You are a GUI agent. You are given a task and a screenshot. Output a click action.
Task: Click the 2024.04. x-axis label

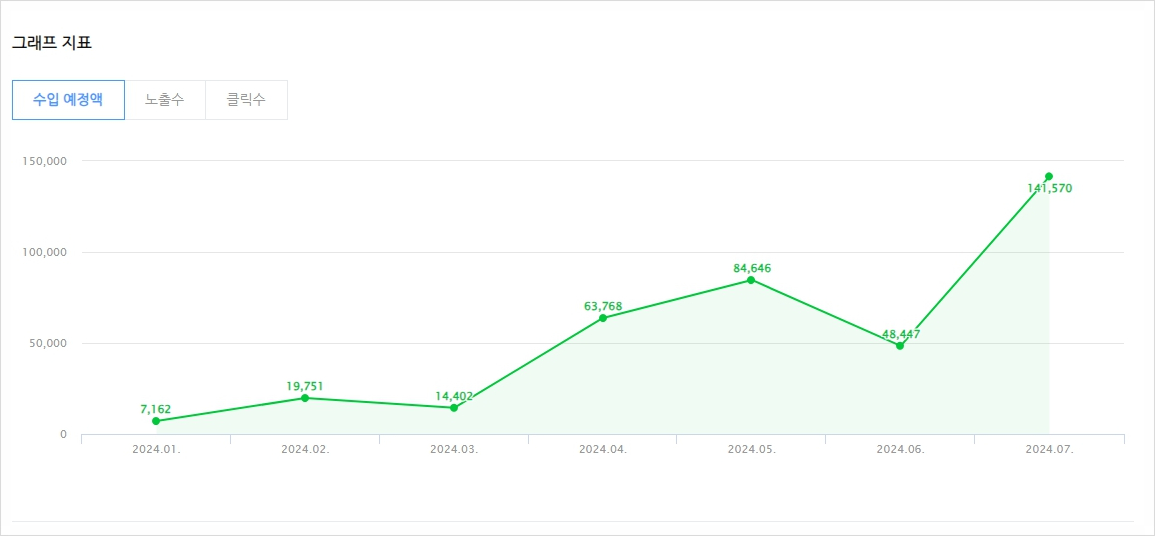(603, 449)
